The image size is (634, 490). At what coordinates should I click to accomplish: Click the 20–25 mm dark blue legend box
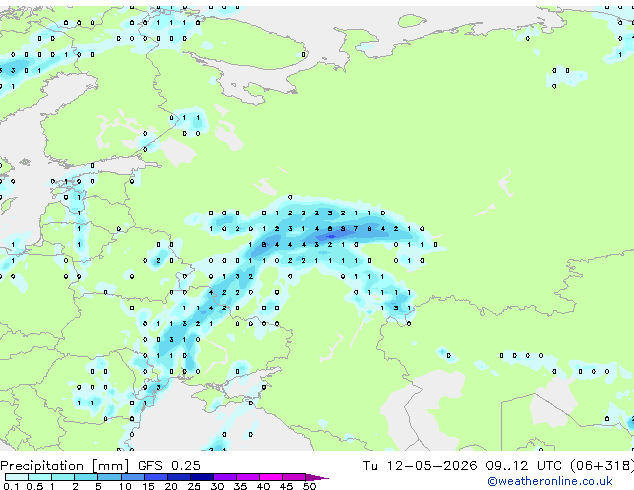[178, 477]
